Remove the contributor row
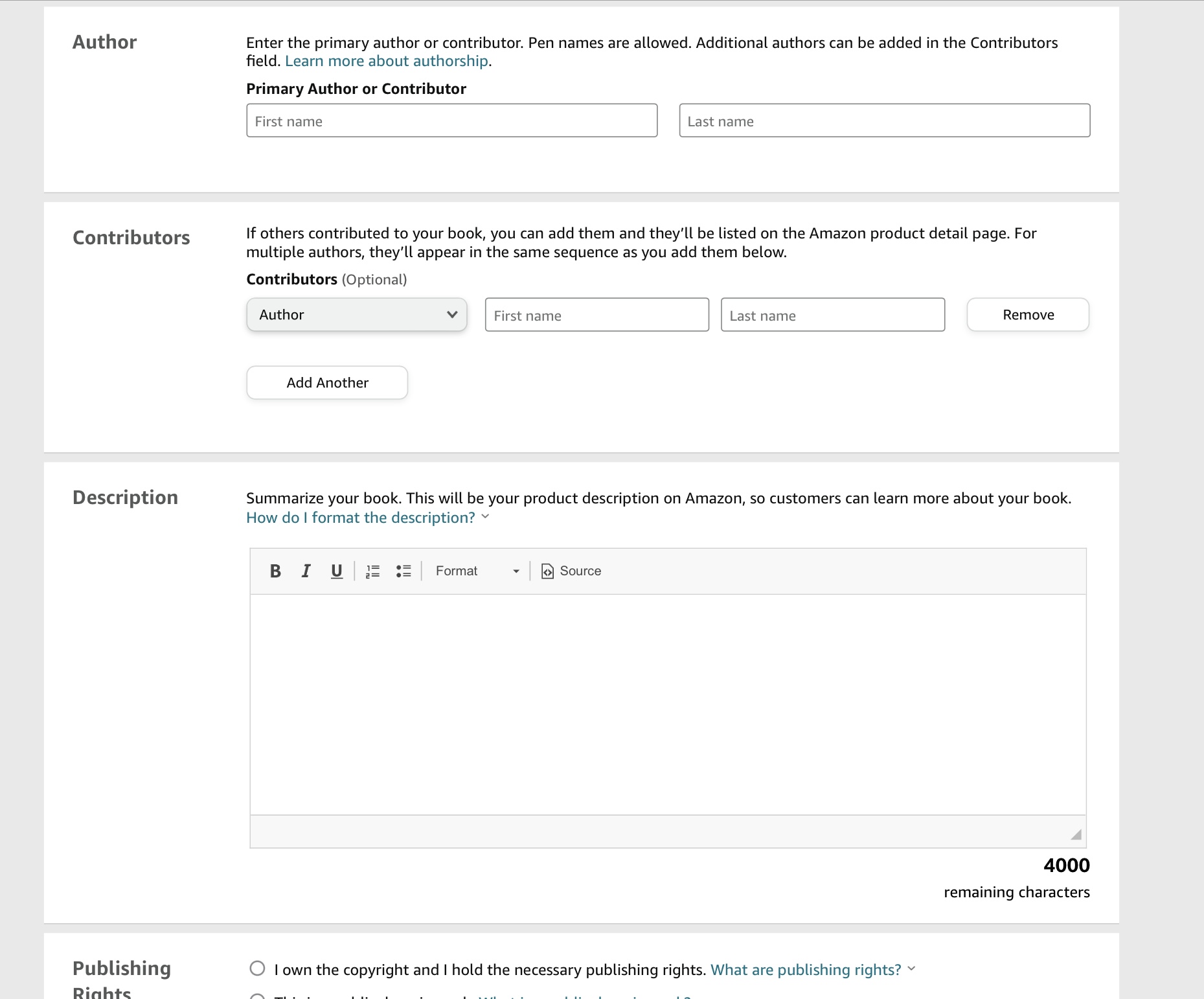1204x999 pixels. click(1028, 315)
